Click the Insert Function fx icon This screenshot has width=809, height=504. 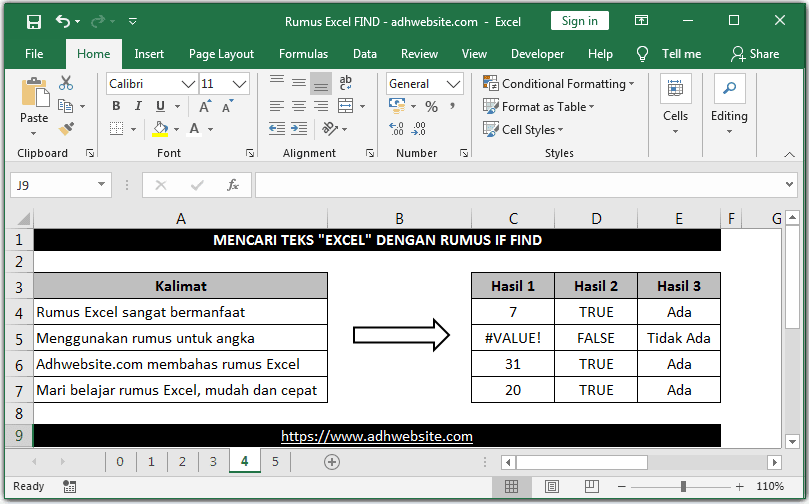[233, 185]
